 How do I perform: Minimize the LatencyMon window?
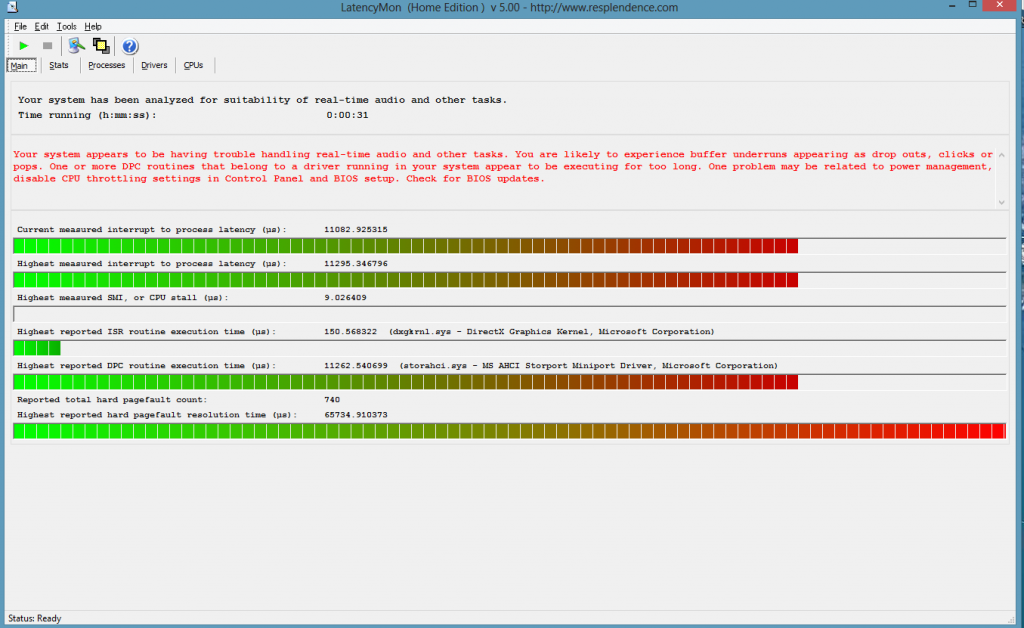pos(952,5)
